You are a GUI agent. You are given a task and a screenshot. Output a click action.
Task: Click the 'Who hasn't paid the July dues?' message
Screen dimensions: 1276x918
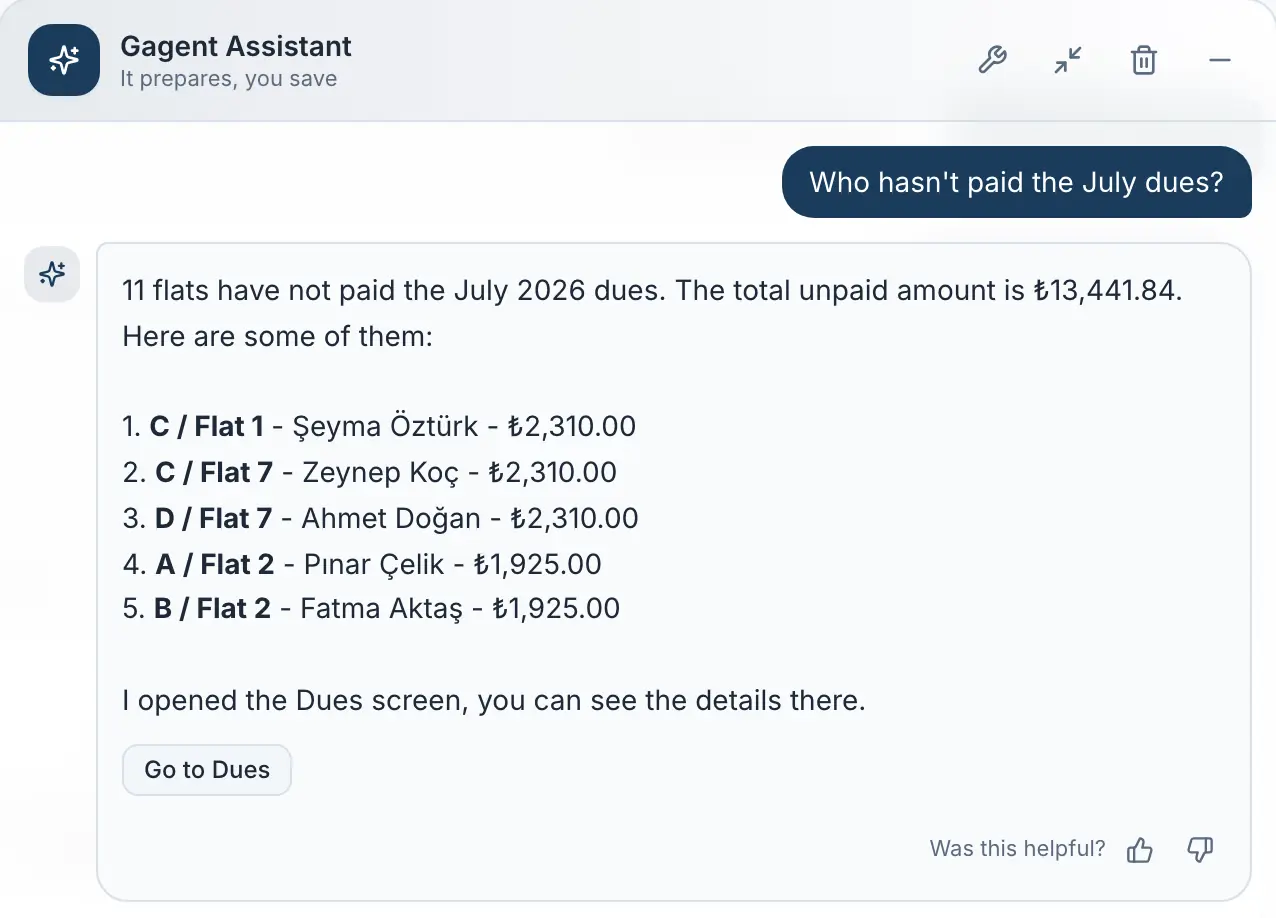click(1017, 182)
